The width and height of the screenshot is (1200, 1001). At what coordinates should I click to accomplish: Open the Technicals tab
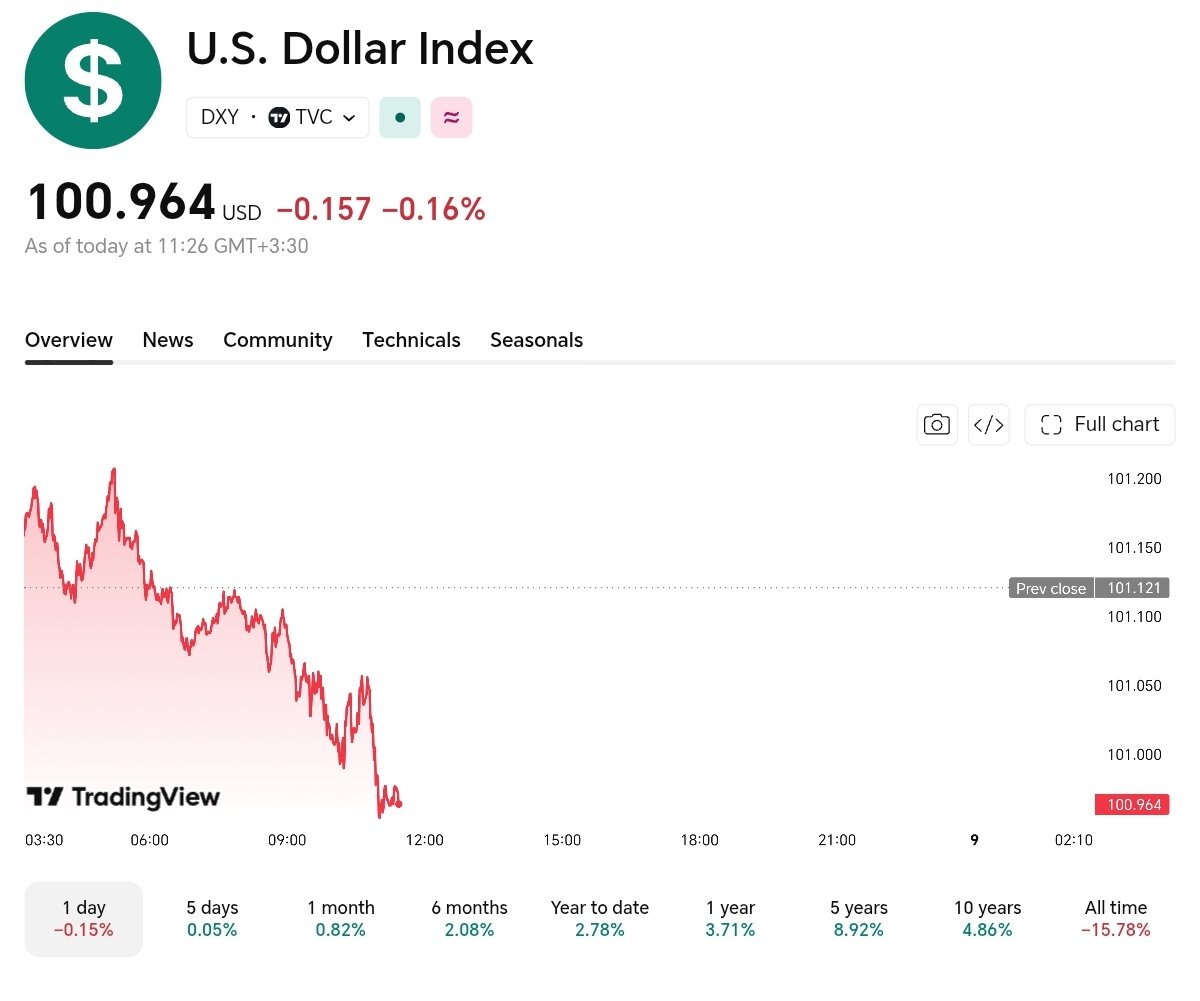(x=411, y=340)
